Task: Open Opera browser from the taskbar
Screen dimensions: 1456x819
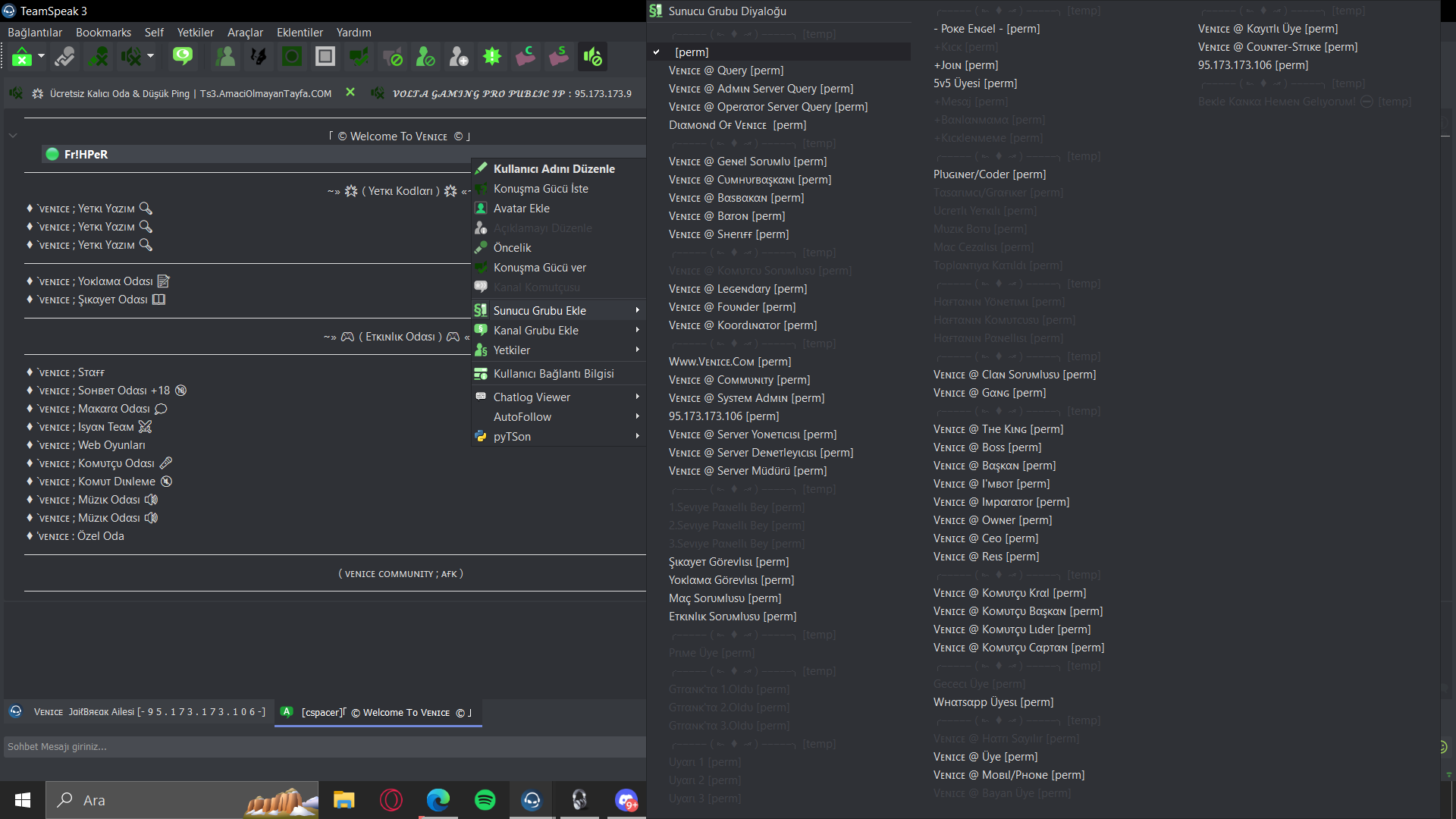Action: pyautogui.click(x=391, y=800)
